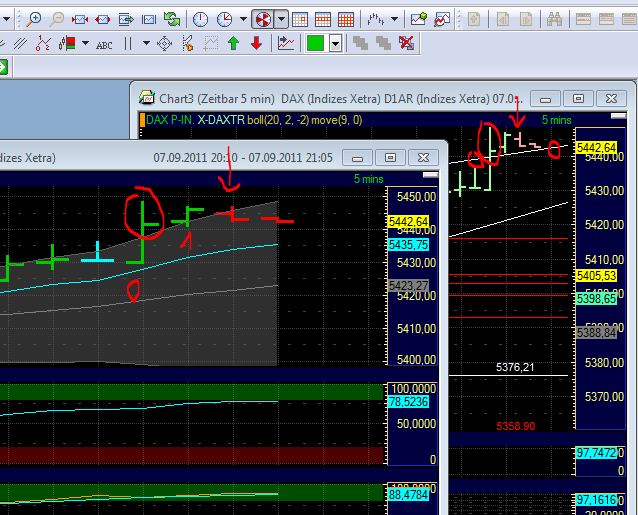
Task: Click the delete objects red X icon
Action: [406, 43]
